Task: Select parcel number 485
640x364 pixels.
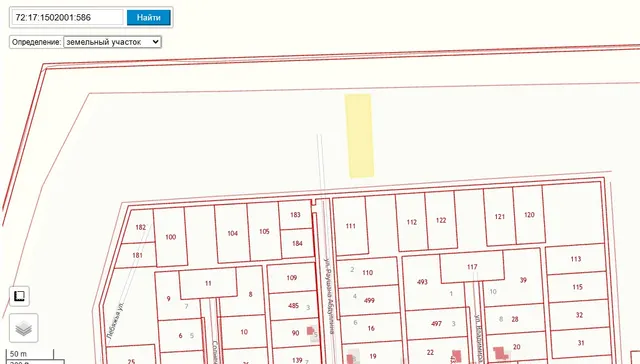Action: (x=293, y=306)
